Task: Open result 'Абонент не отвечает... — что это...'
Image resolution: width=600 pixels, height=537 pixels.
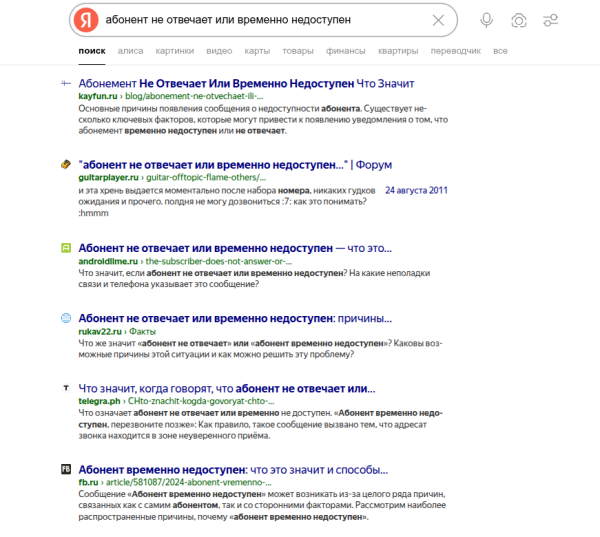Action: (235, 248)
